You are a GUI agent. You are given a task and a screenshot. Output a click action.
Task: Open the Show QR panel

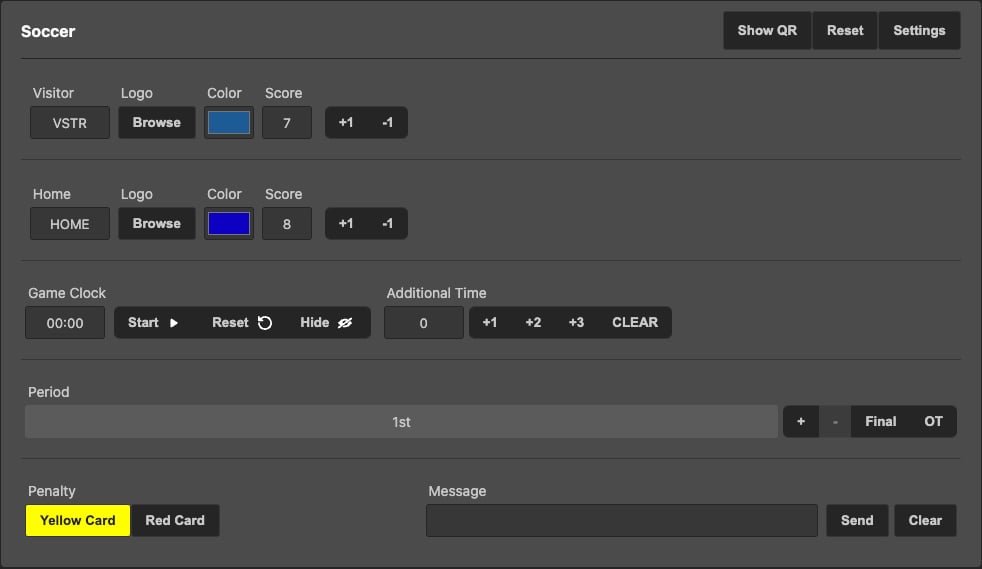(x=767, y=30)
